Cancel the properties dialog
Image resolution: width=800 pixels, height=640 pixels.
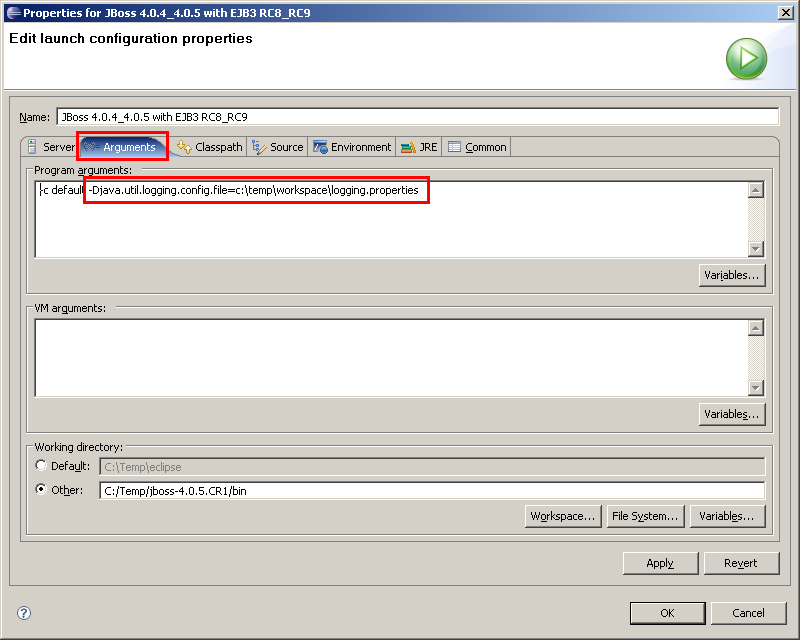click(748, 613)
